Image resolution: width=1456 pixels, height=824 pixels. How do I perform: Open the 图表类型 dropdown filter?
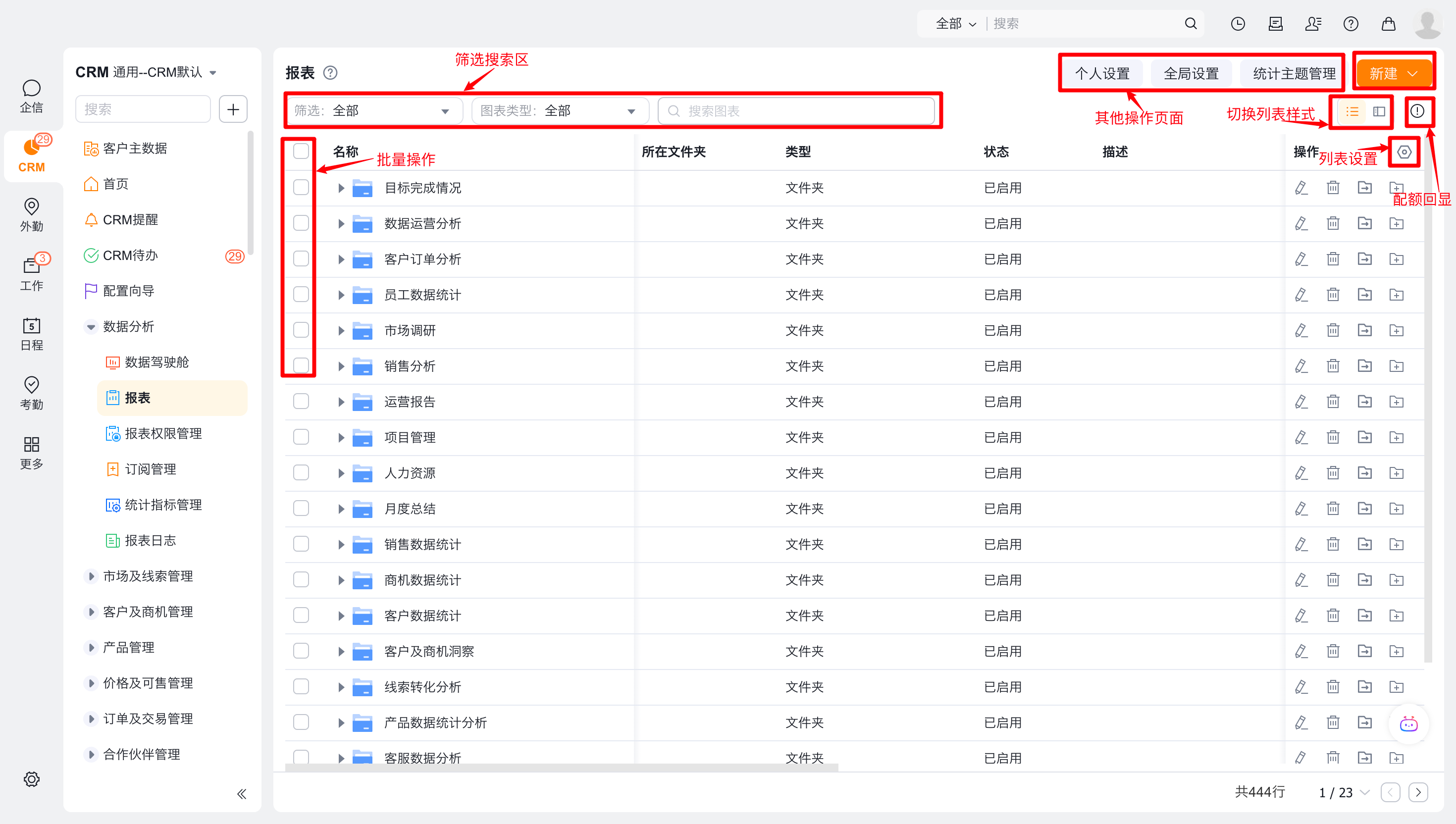(x=559, y=111)
